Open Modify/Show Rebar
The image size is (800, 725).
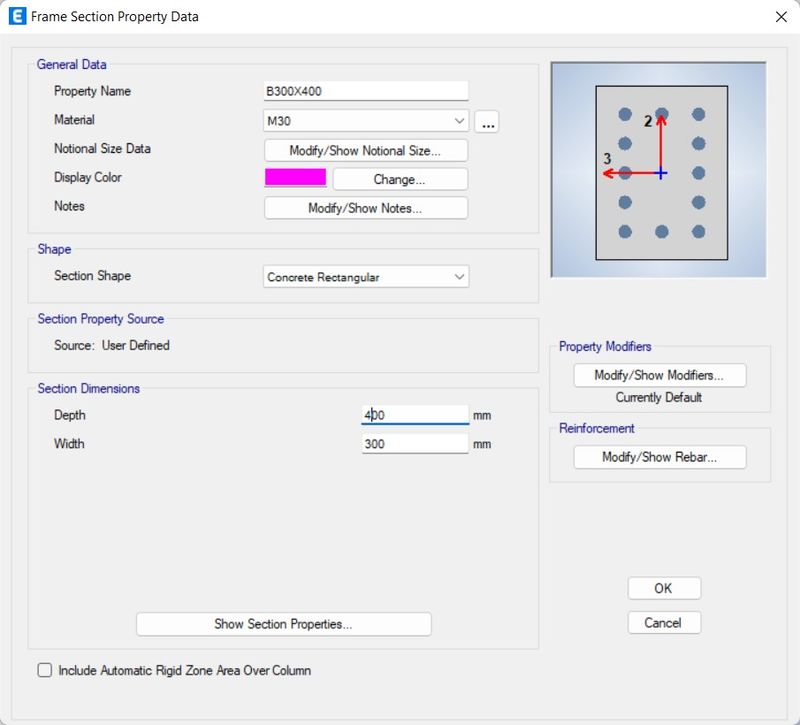point(660,457)
